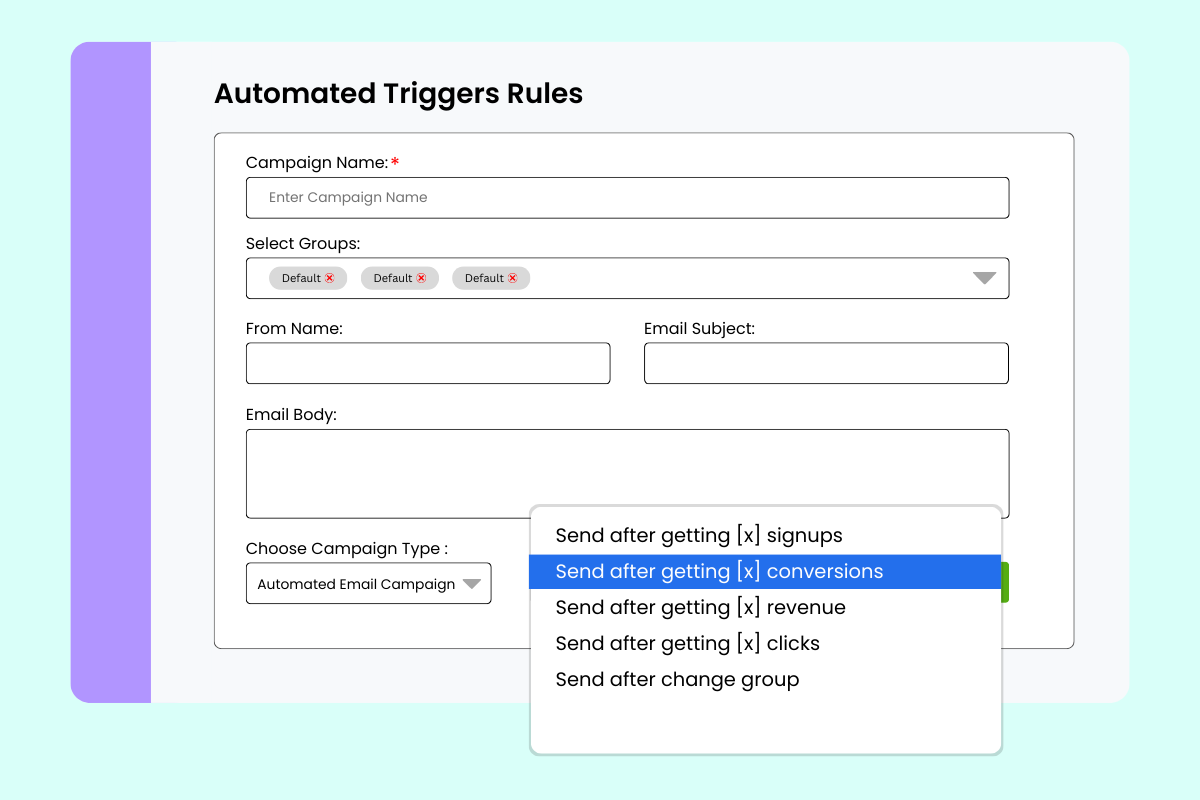Select the third Default group tag label
Screen dimensions: 1200x800
(x=484, y=278)
